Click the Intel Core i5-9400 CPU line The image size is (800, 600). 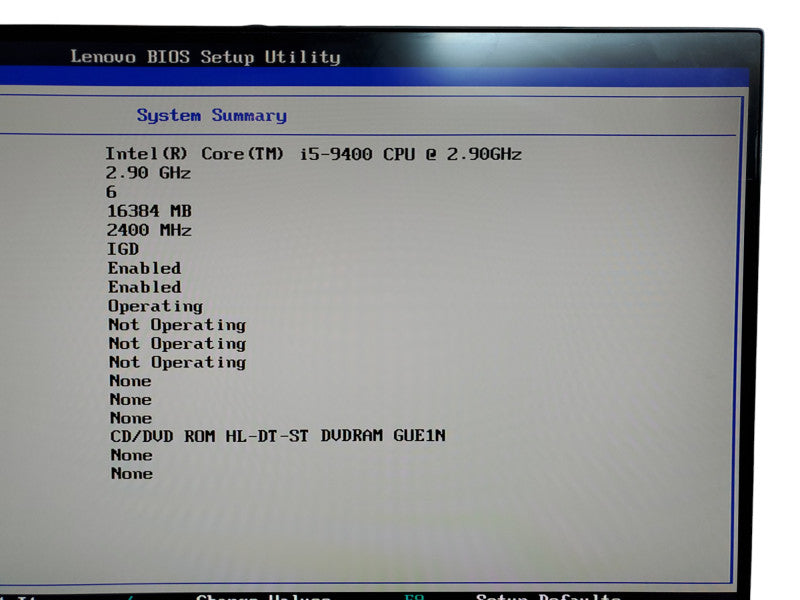(313, 154)
